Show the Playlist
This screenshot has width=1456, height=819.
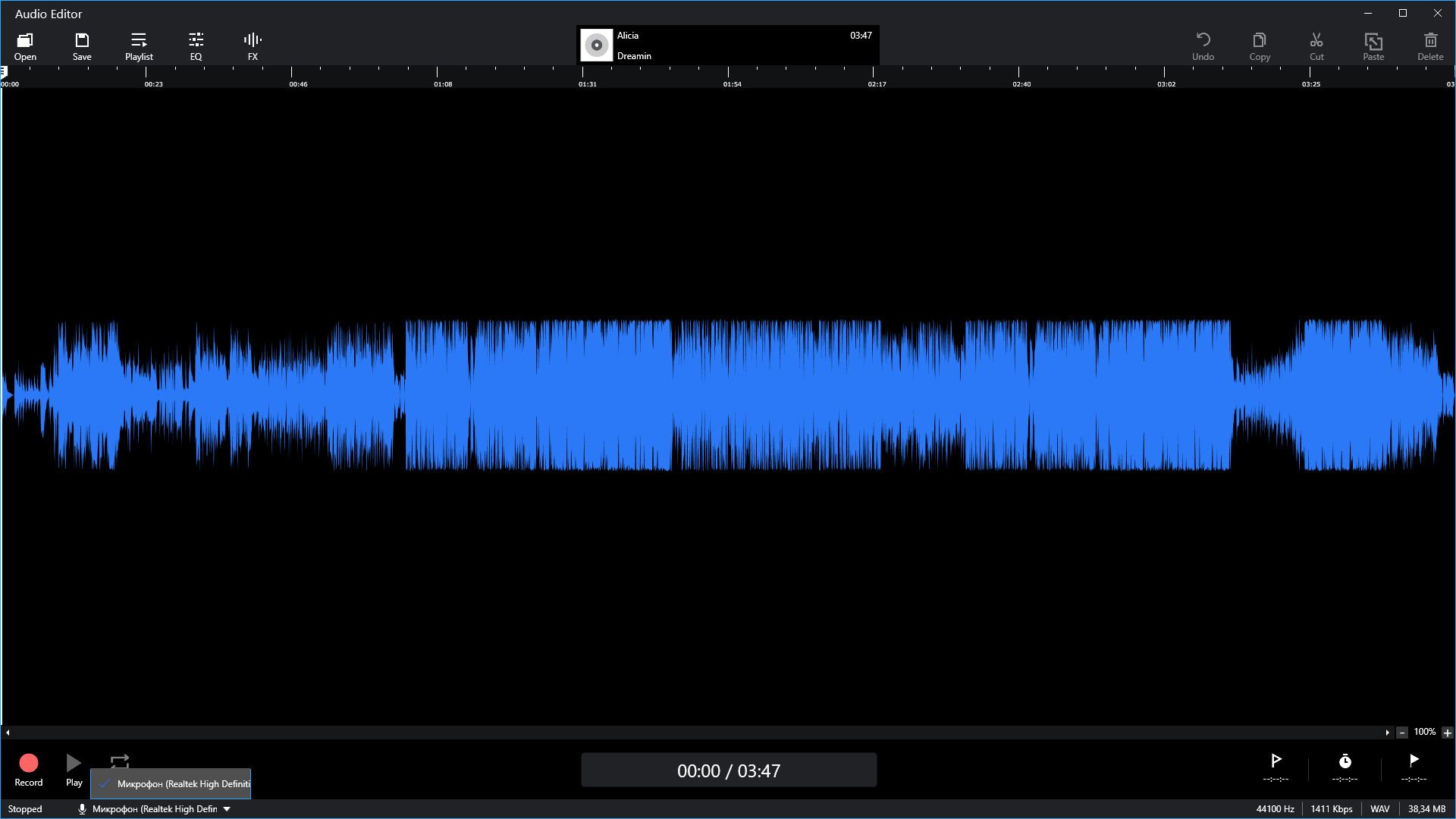[139, 45]
